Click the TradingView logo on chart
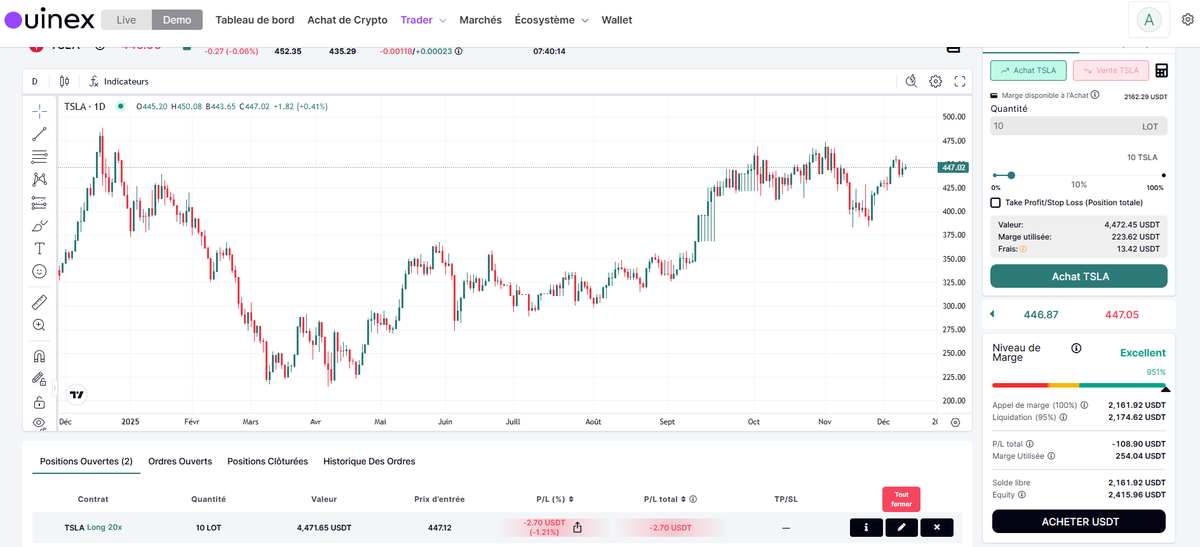The width and height of the screenshot is (1200, 547). pos(76,395)
